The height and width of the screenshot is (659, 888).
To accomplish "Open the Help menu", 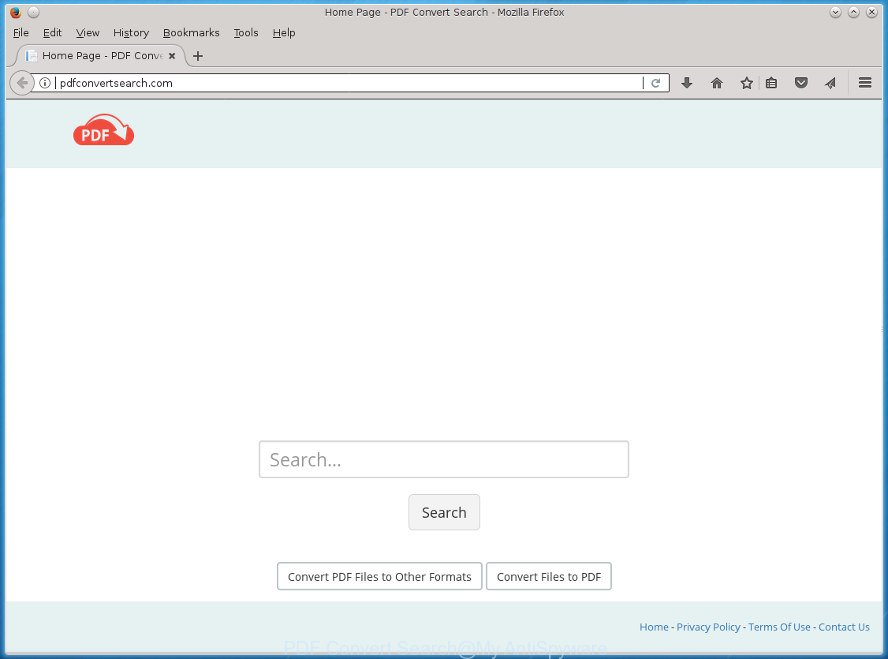I will [x=284, y=33].
